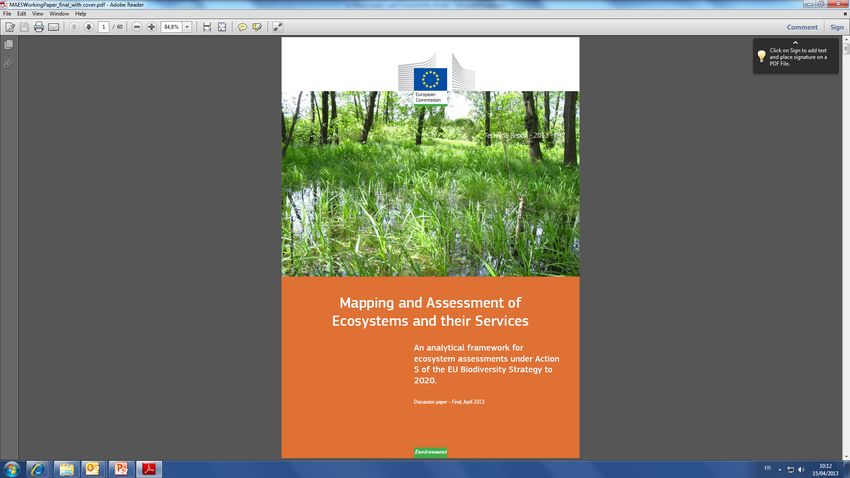Go to next page using the down arrow
The width and height of the screenshot is (850, 478).
tap(88, 27)
